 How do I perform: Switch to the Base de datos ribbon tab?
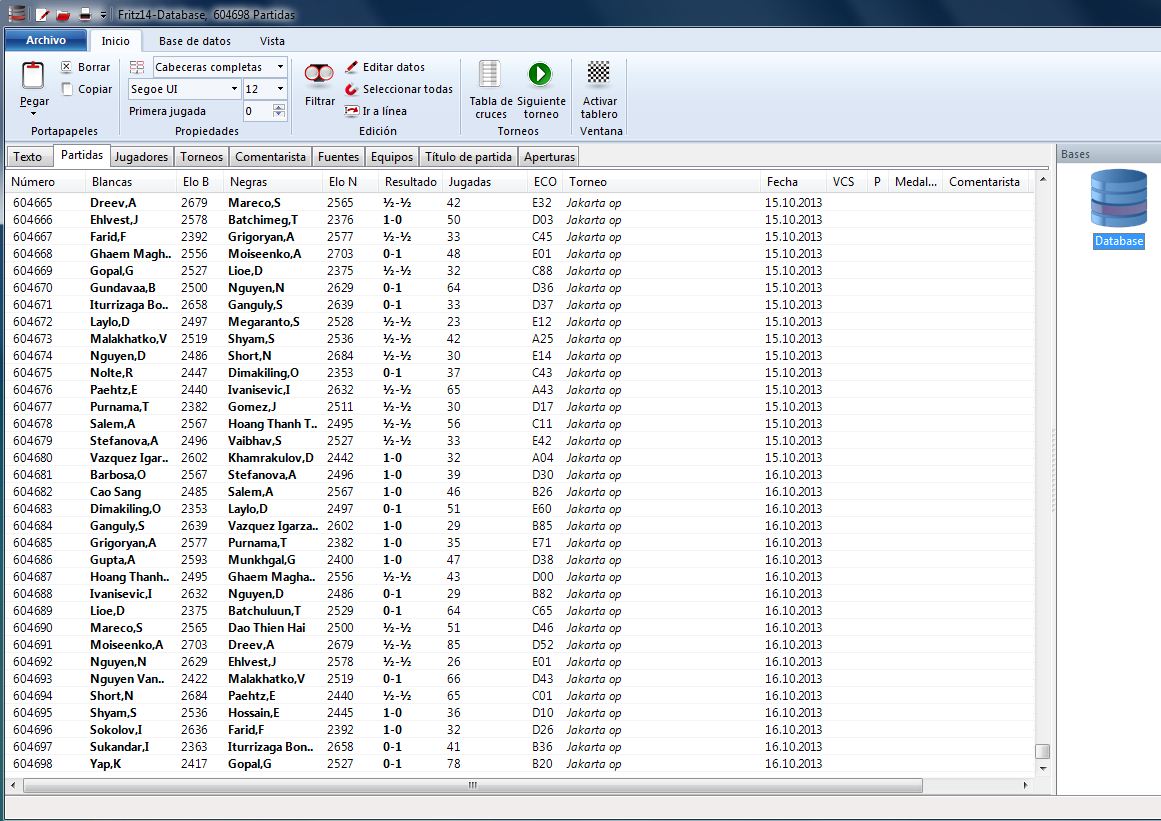click(195, 41)
